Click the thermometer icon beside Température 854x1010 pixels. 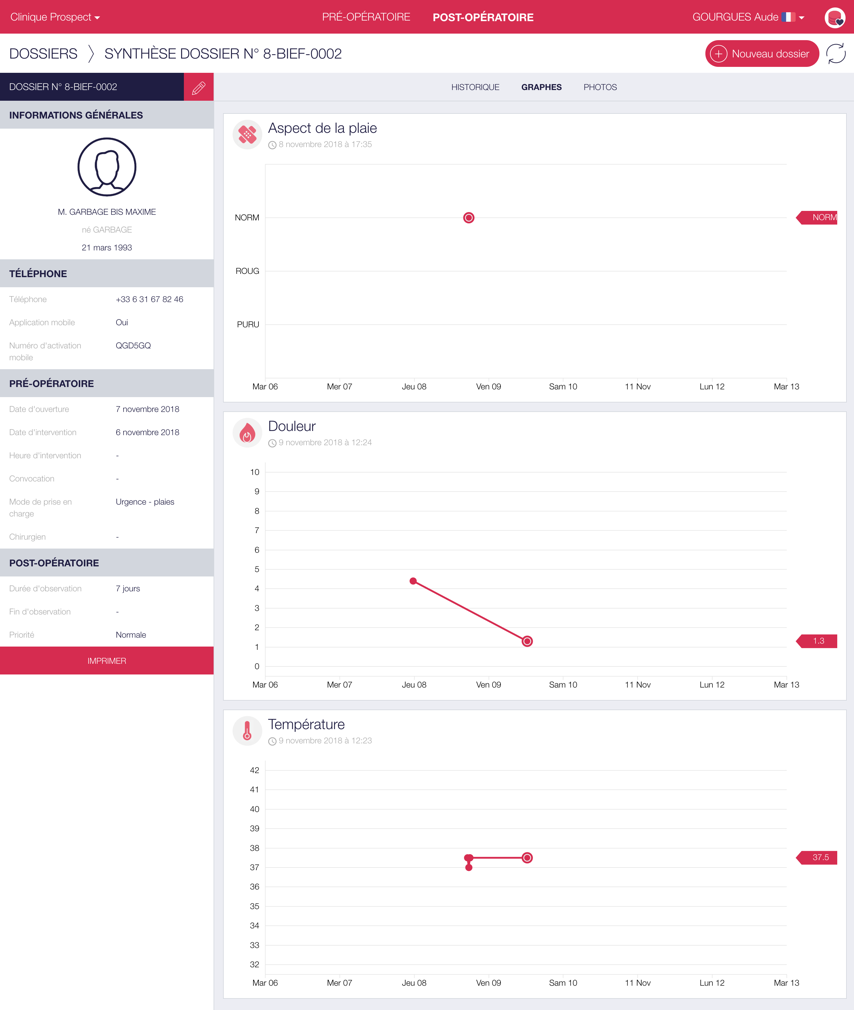pyautogui.click(x=247, y=731)
